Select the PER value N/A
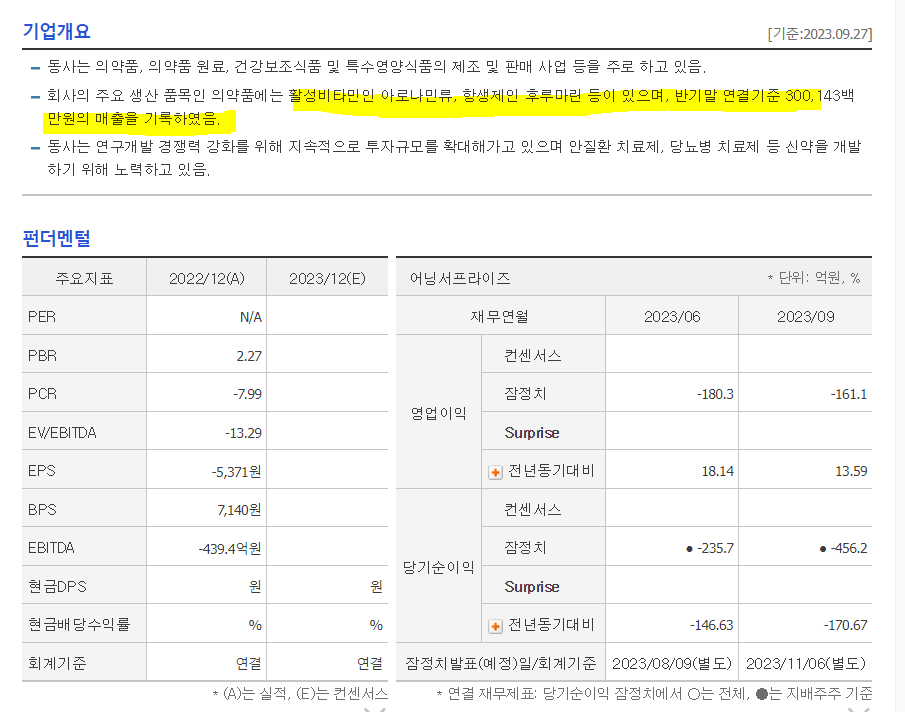This screenshot has height=712, width=905. [250, 317]
